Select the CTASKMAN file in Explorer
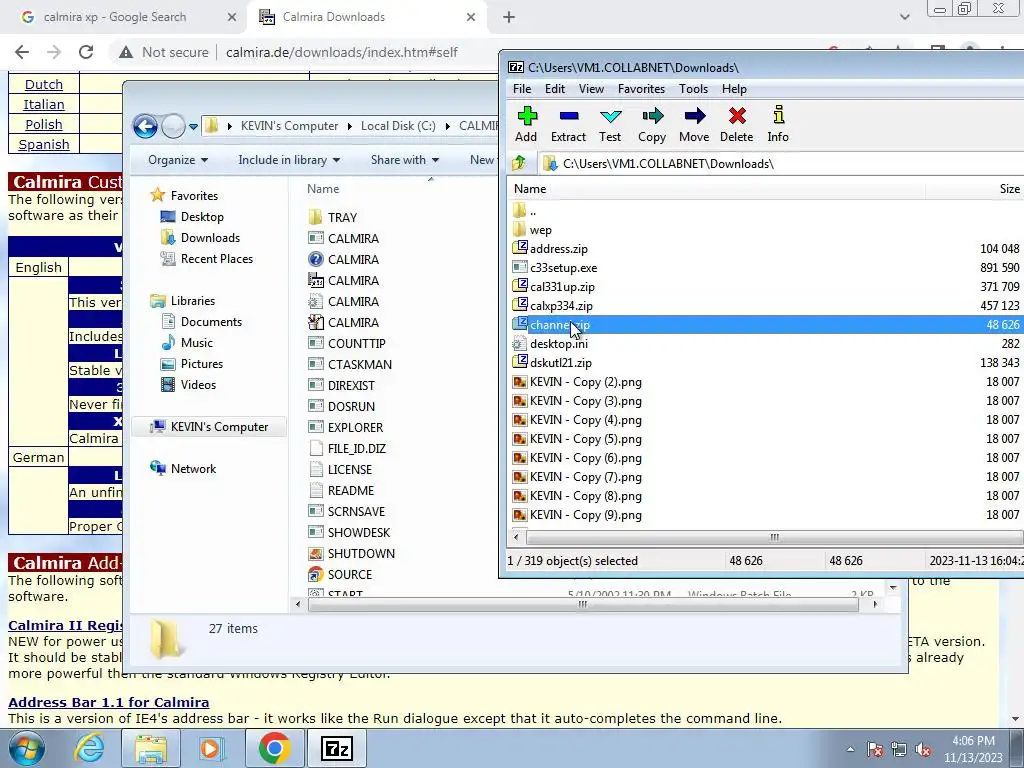The image size is (1024, 768). pyautogui.click(x=359, y=364)
